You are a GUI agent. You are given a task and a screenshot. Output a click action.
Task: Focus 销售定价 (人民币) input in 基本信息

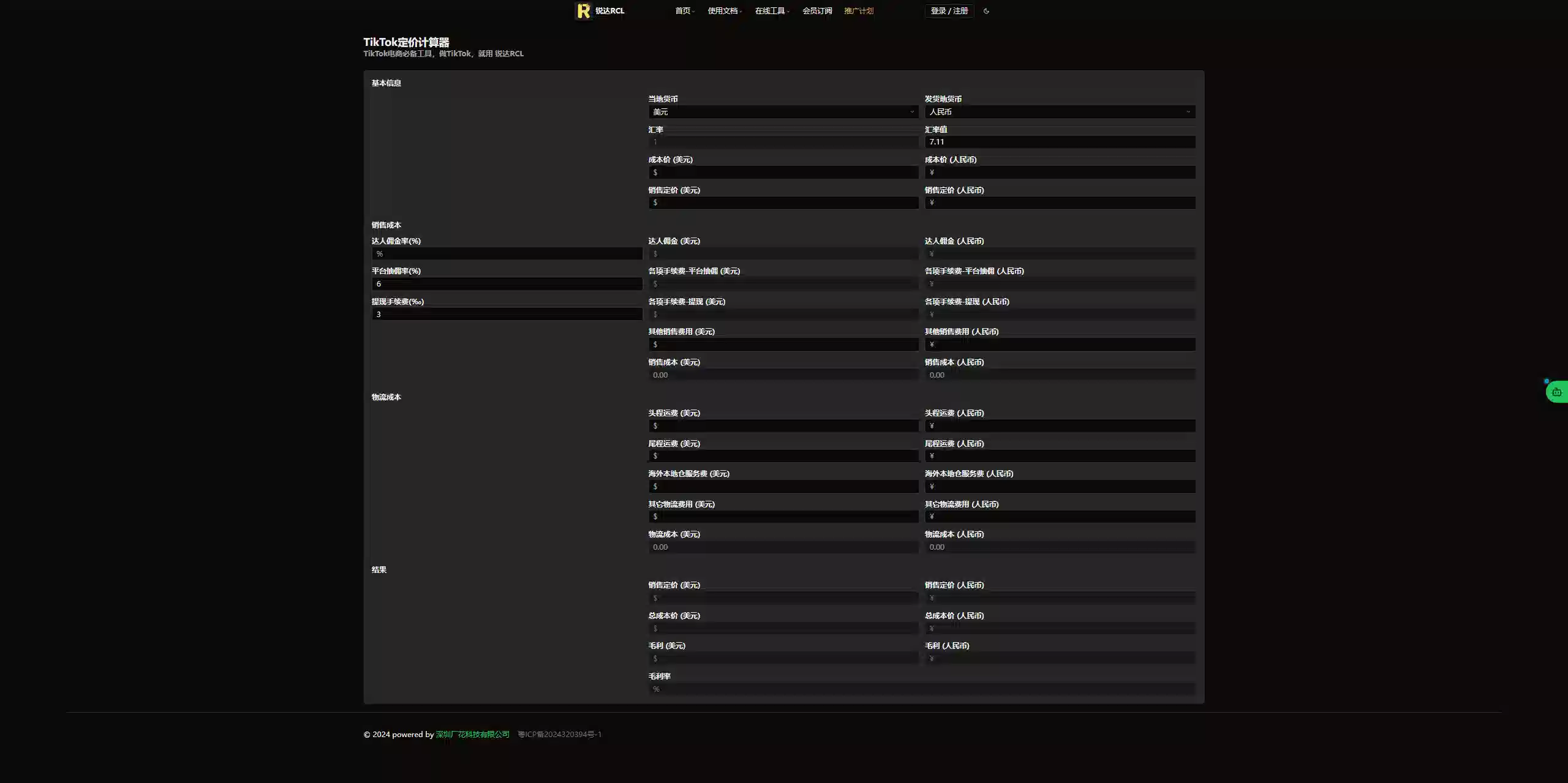[x=1060, y=203]
